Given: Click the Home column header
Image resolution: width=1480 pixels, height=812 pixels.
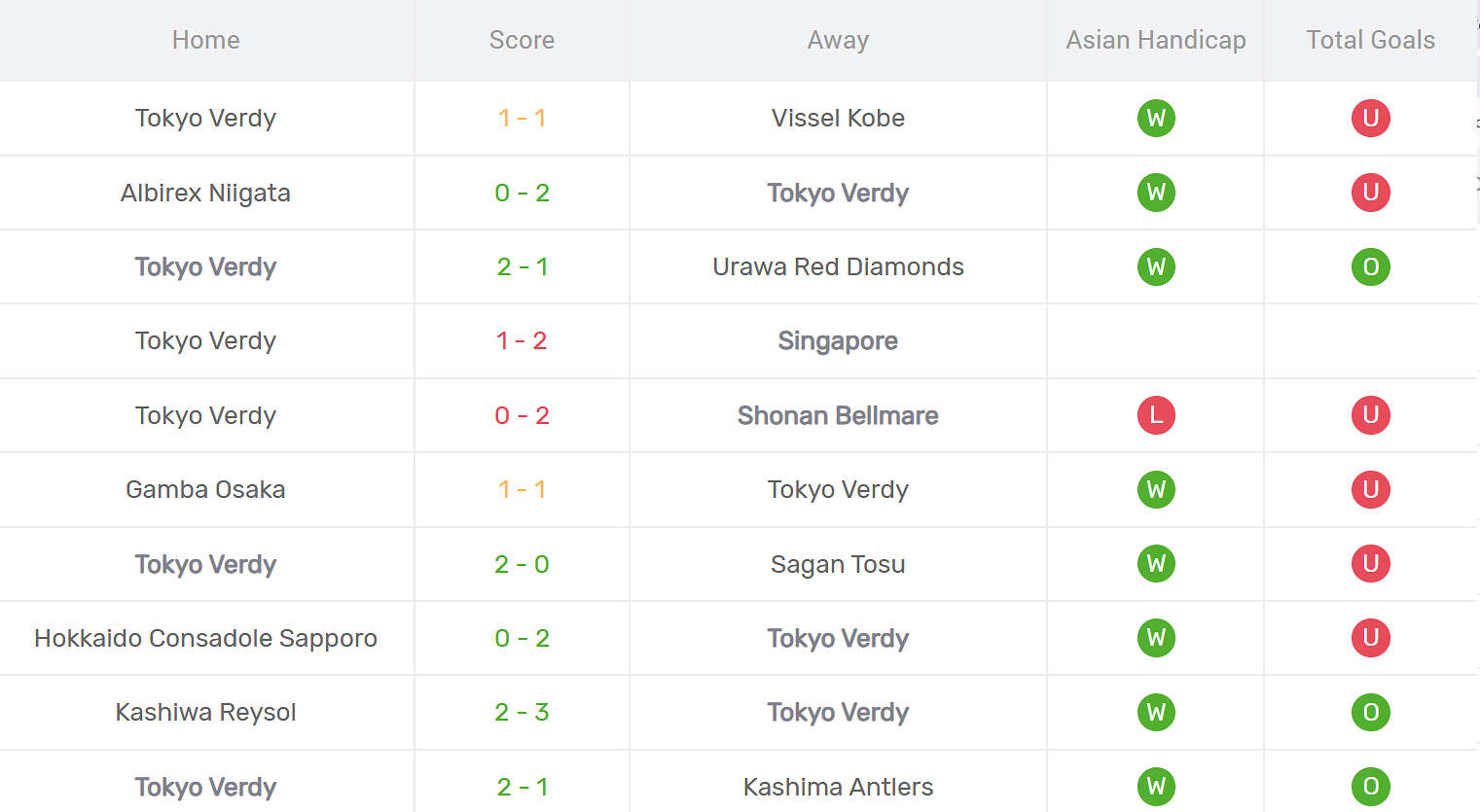Looking at the screenshot, I should [x=205, y=40].
